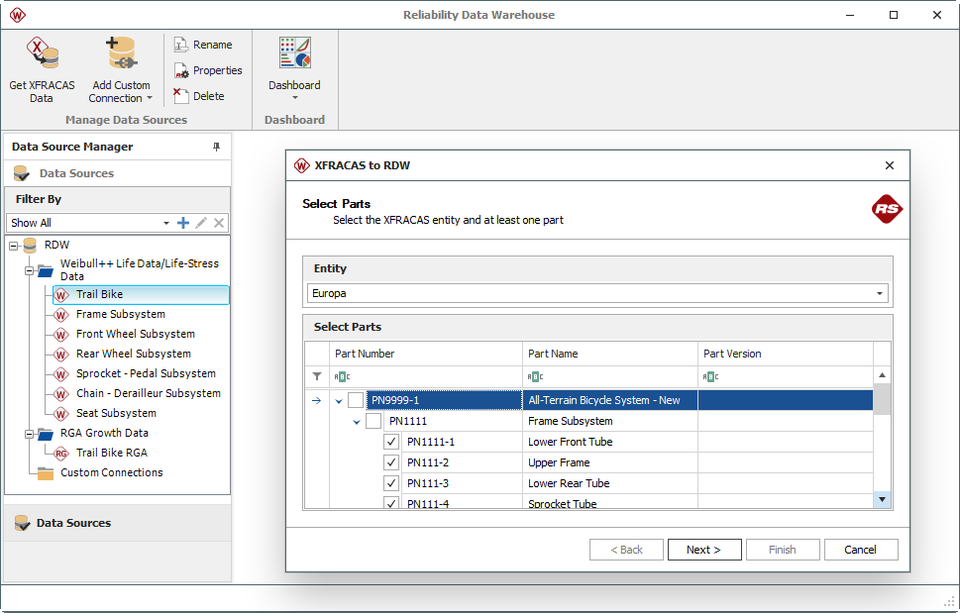Image resolution: width=960 pixels, height=613 pixels.
Task: Uncheck the PN1111-1 Lower Front Tube checkbox
Action: coord(391,442)
